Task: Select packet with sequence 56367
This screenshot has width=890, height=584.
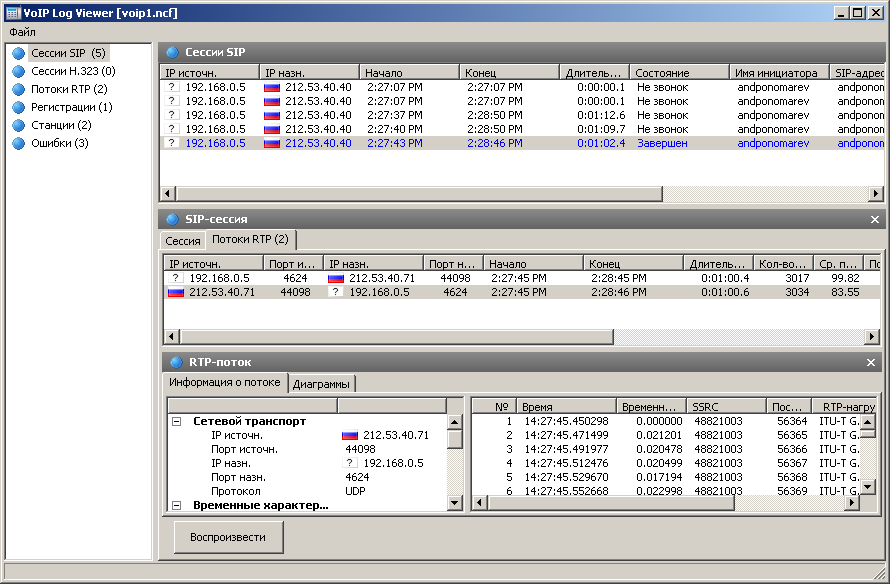Action: point(666,463)
